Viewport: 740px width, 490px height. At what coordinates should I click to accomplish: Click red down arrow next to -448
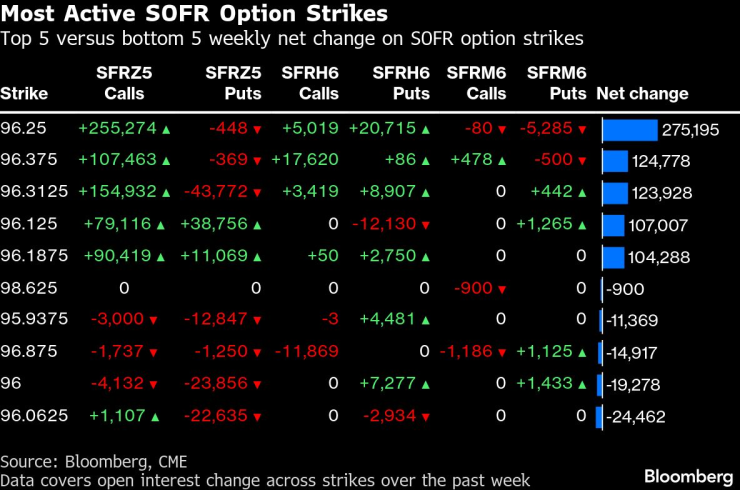tap(257, 130)
